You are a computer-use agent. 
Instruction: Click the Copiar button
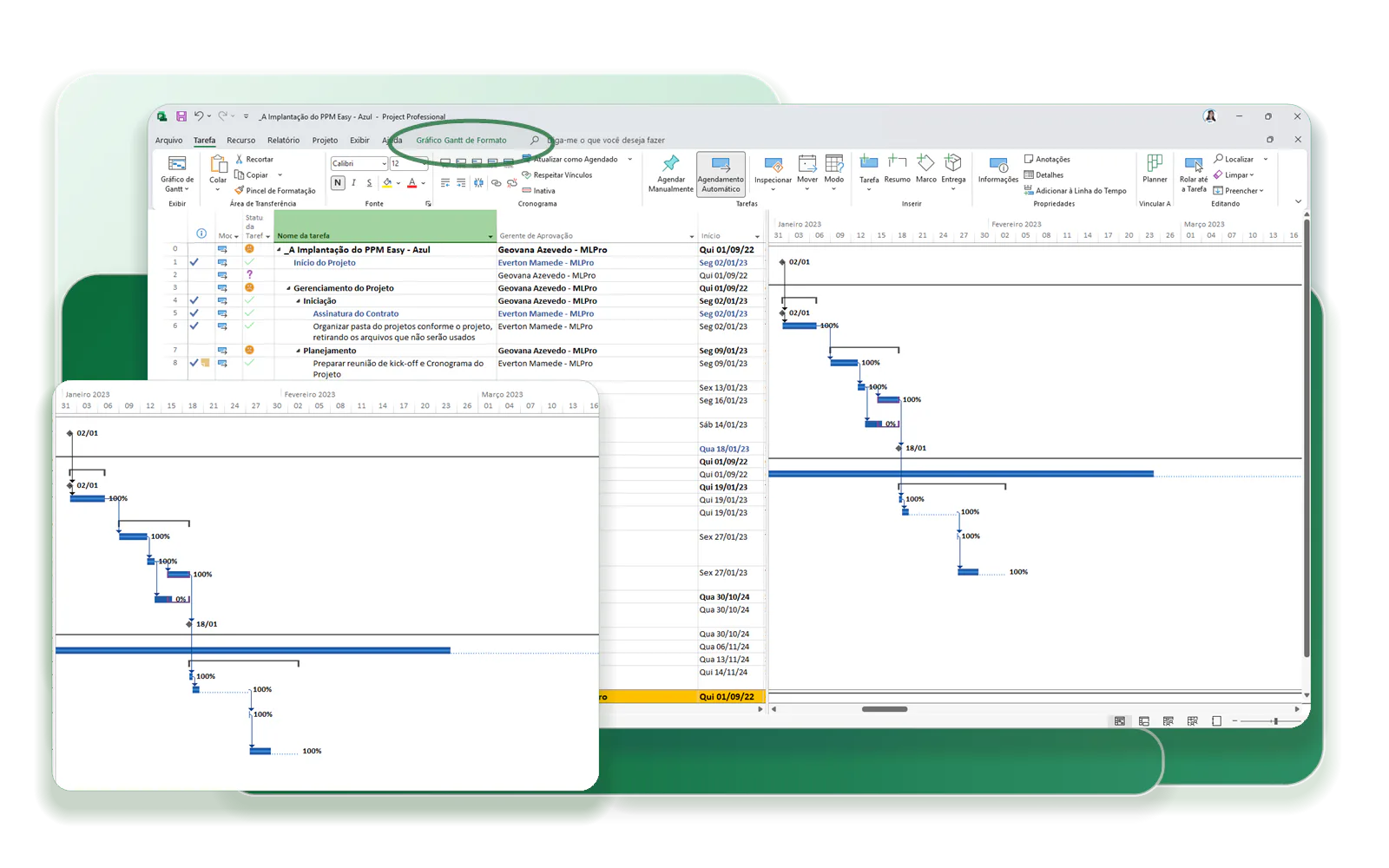tap(252, 175)
